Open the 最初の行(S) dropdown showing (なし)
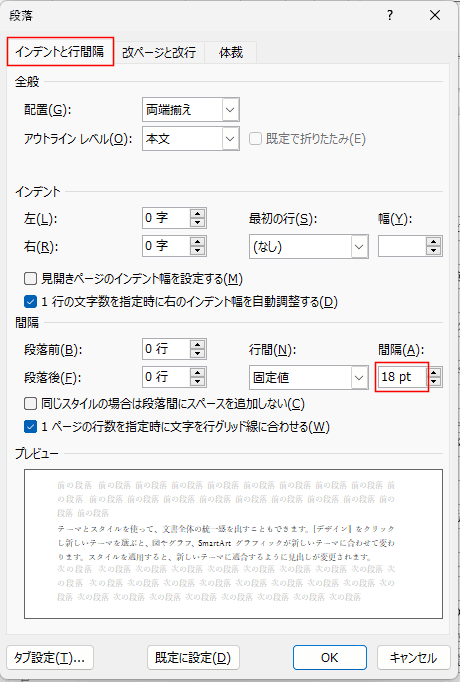Screen dimensions: 460x682 (359, 247)
